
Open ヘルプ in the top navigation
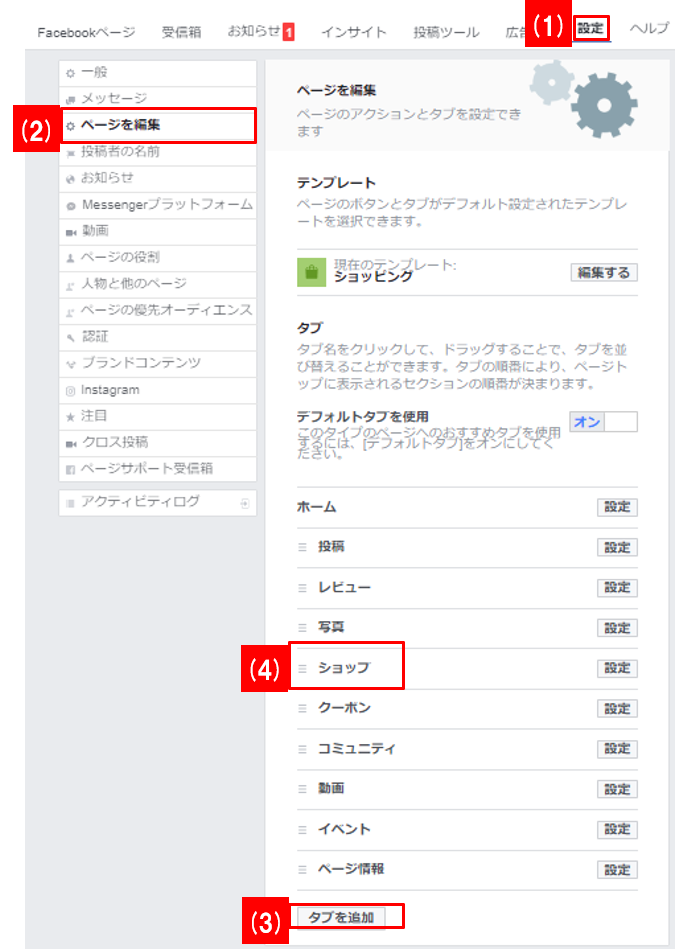tap(649, 29)
